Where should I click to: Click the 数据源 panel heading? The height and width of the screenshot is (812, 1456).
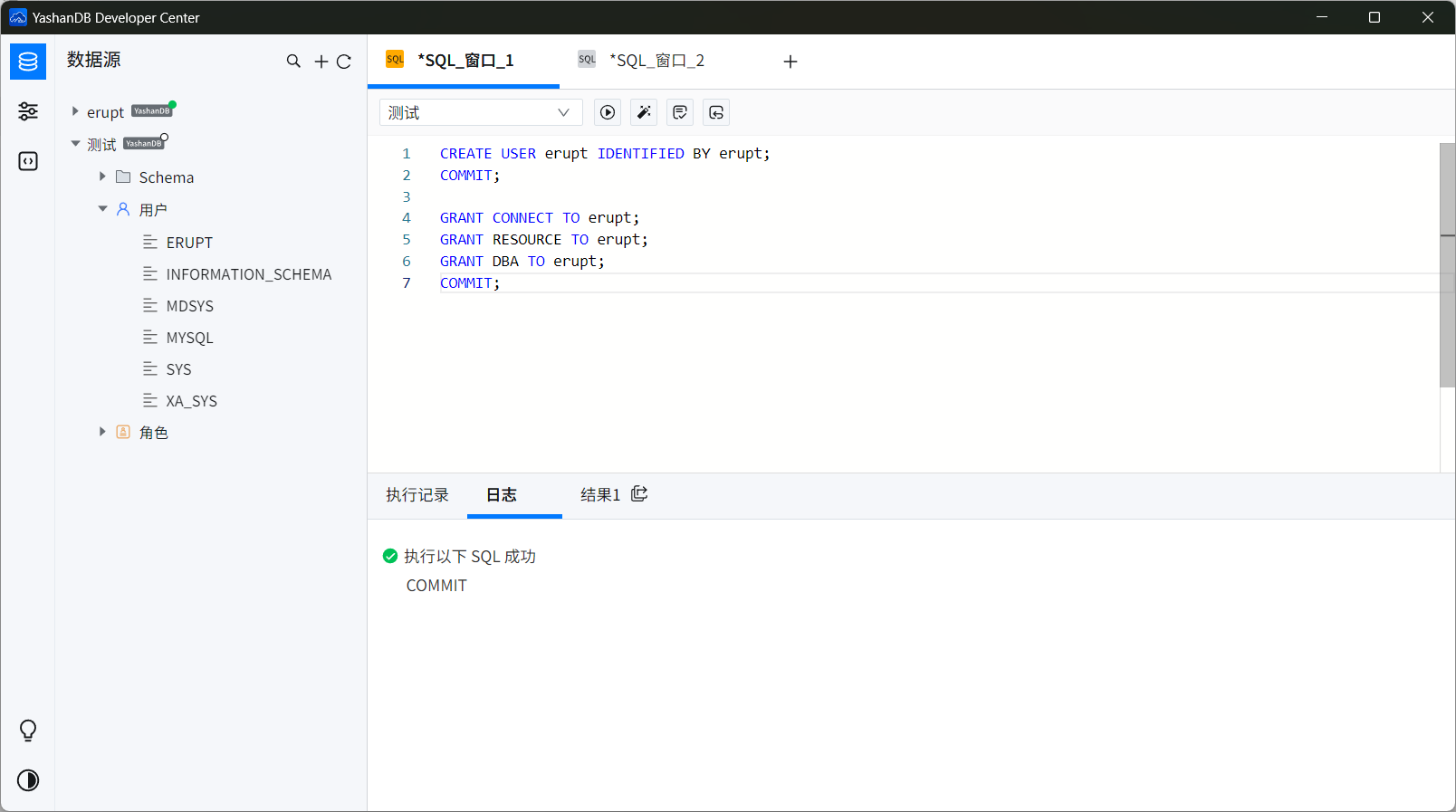coord(94,60)
